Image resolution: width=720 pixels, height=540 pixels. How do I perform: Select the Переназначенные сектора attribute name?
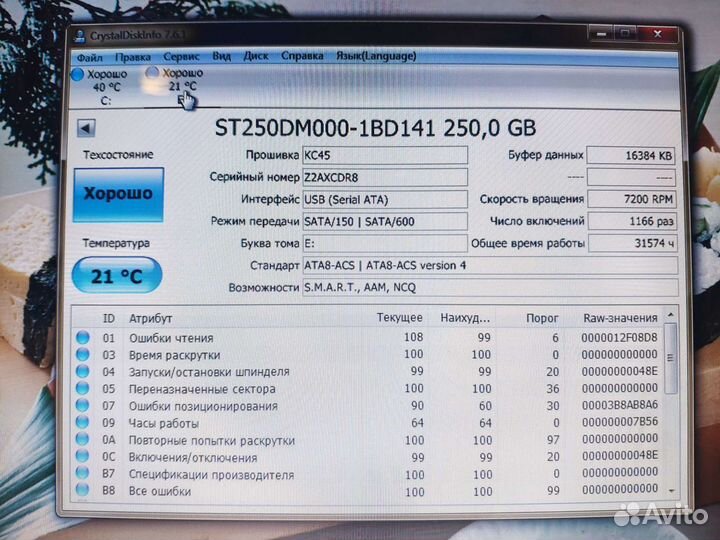click(x=202, y=389)
